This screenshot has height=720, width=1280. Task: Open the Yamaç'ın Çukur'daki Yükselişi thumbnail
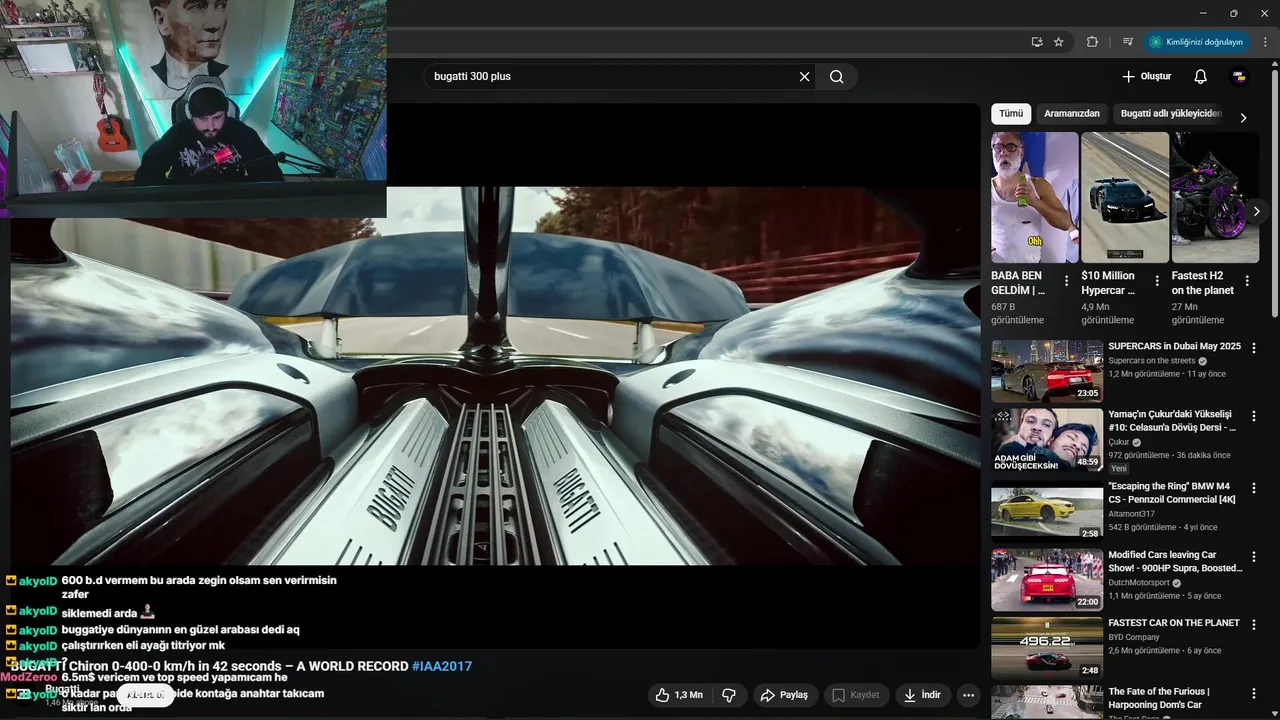[x=1047, y=439]
